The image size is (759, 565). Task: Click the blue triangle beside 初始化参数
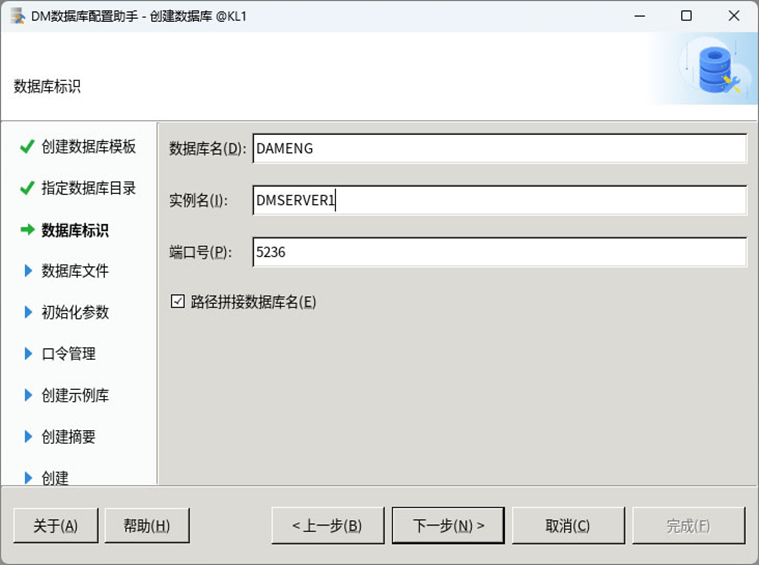pos(28,312)
